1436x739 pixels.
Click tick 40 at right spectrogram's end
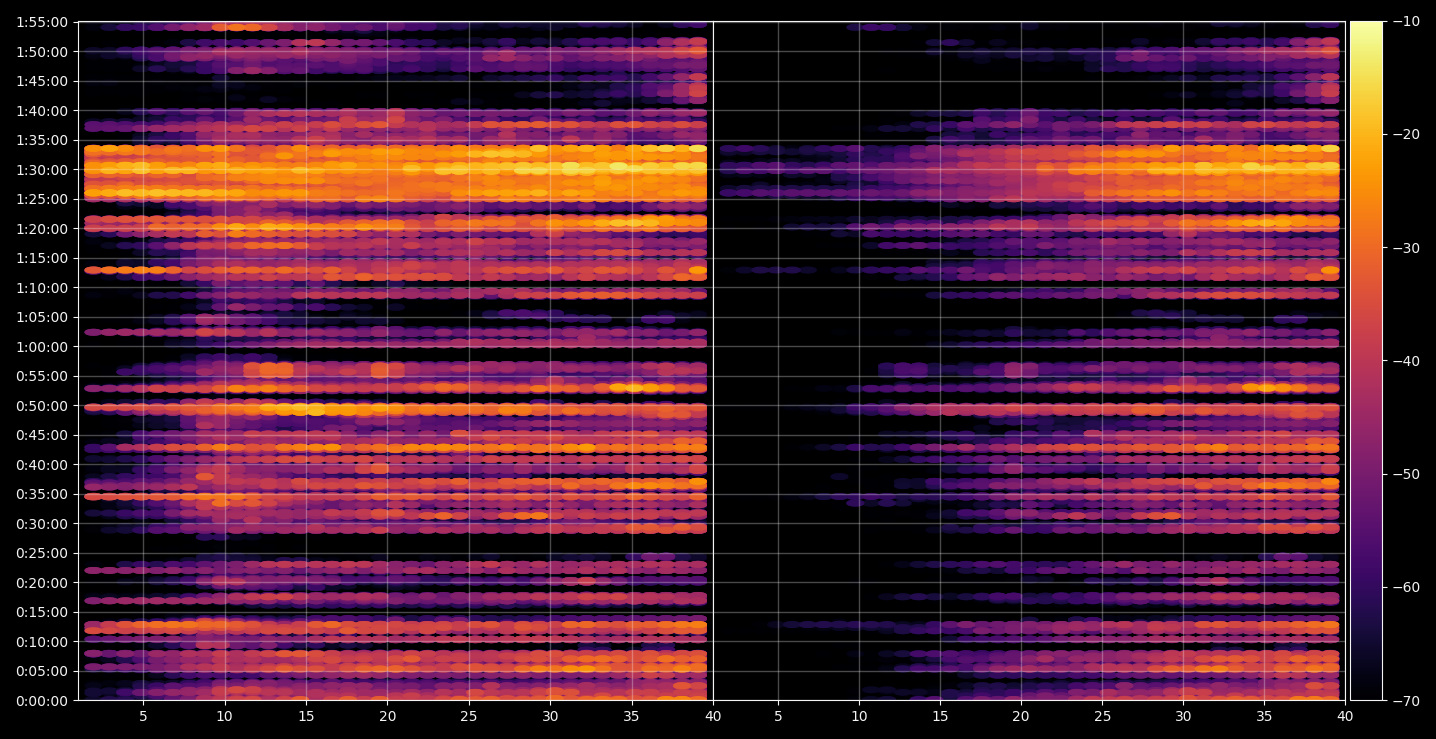click(1345, 717)
